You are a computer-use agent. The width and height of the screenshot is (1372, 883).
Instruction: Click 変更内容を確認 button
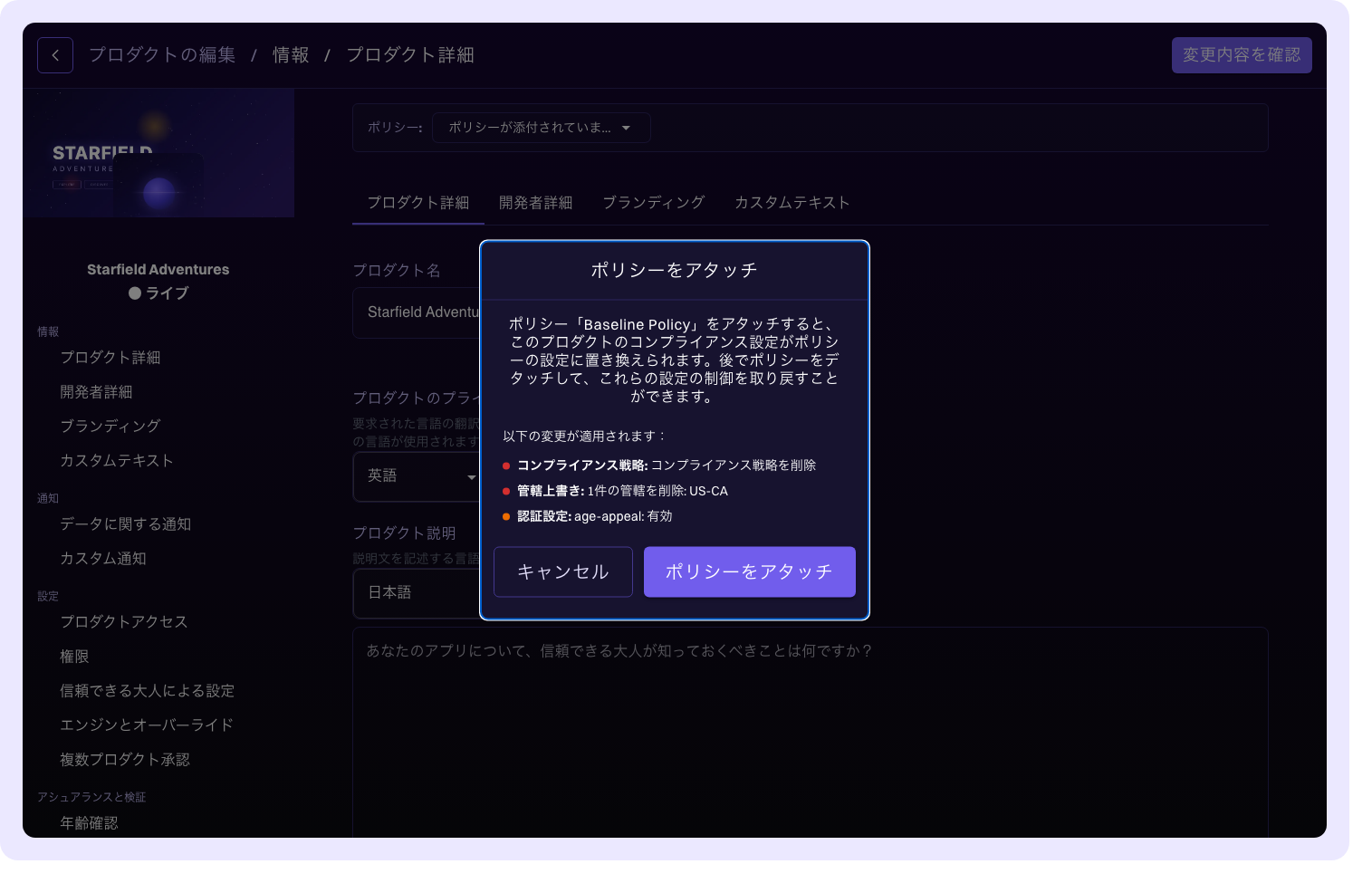(1242, 55)
